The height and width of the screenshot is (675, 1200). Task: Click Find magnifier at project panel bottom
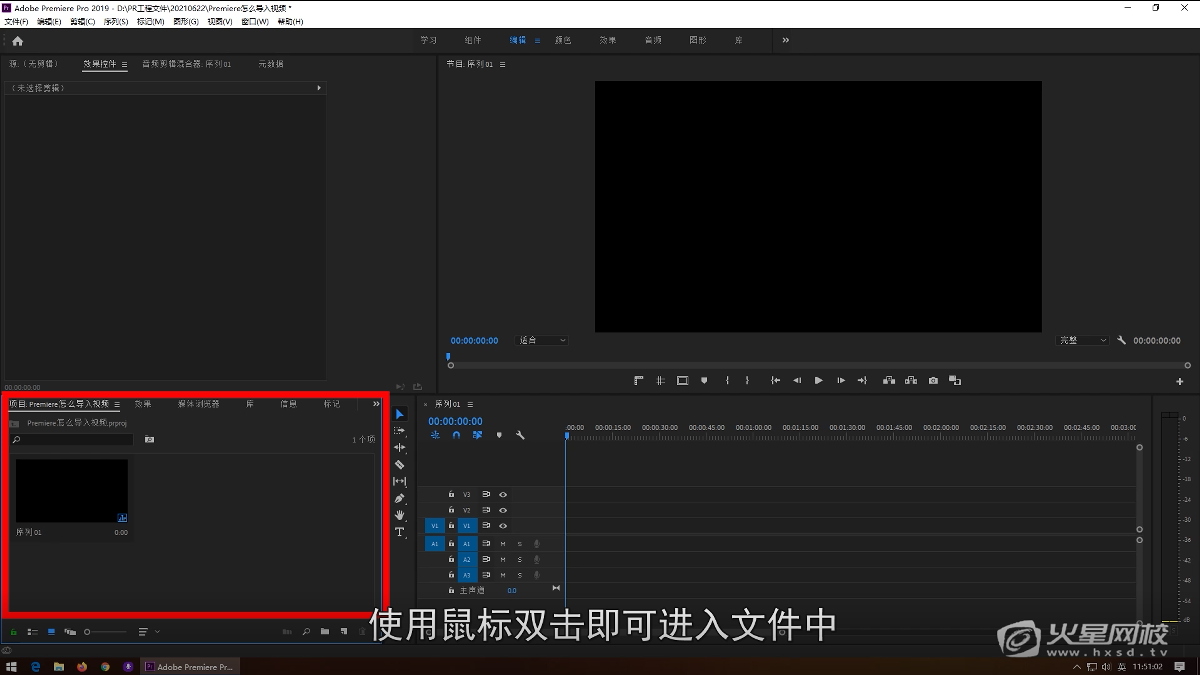(306, 632)
